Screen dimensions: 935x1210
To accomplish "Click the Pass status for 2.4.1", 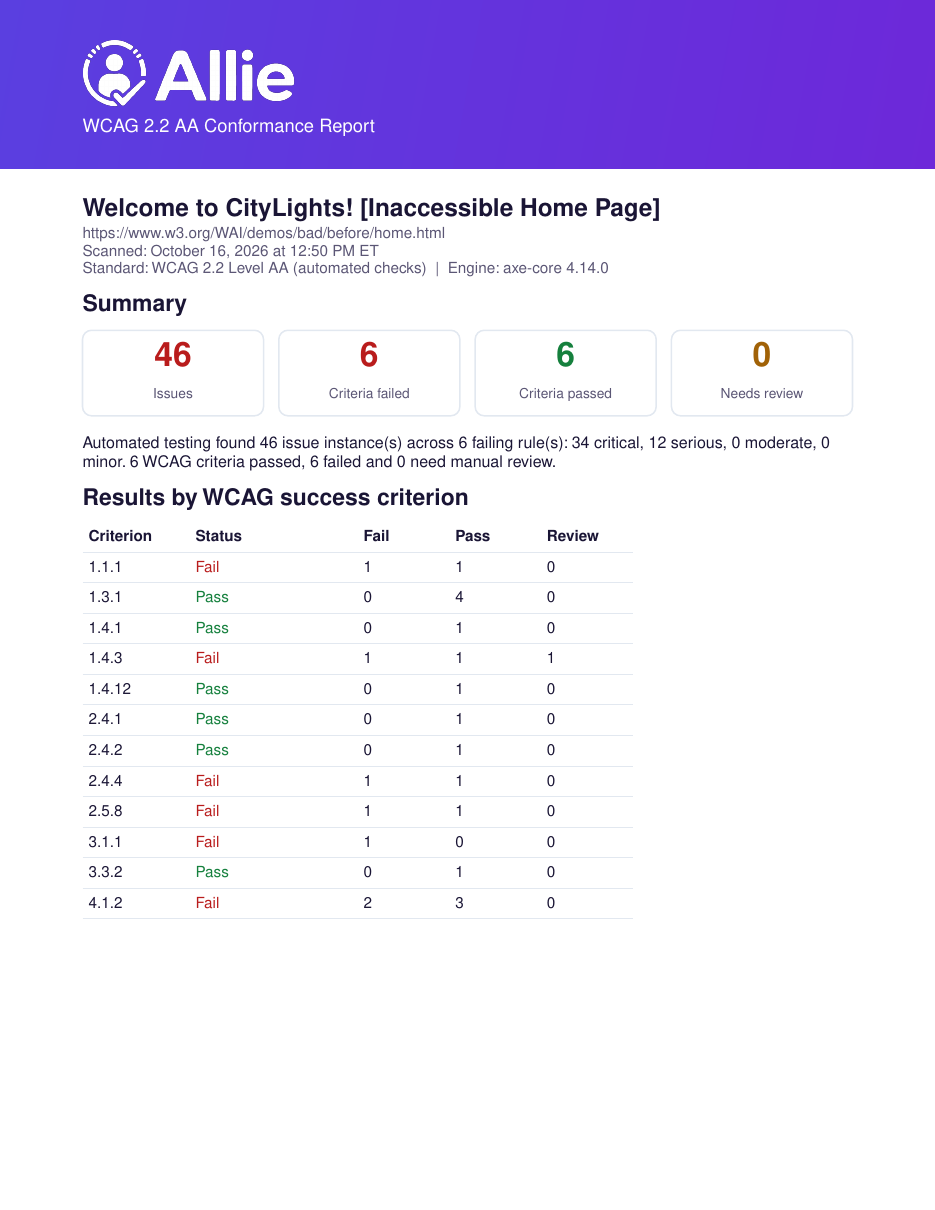I will point(212,719).
